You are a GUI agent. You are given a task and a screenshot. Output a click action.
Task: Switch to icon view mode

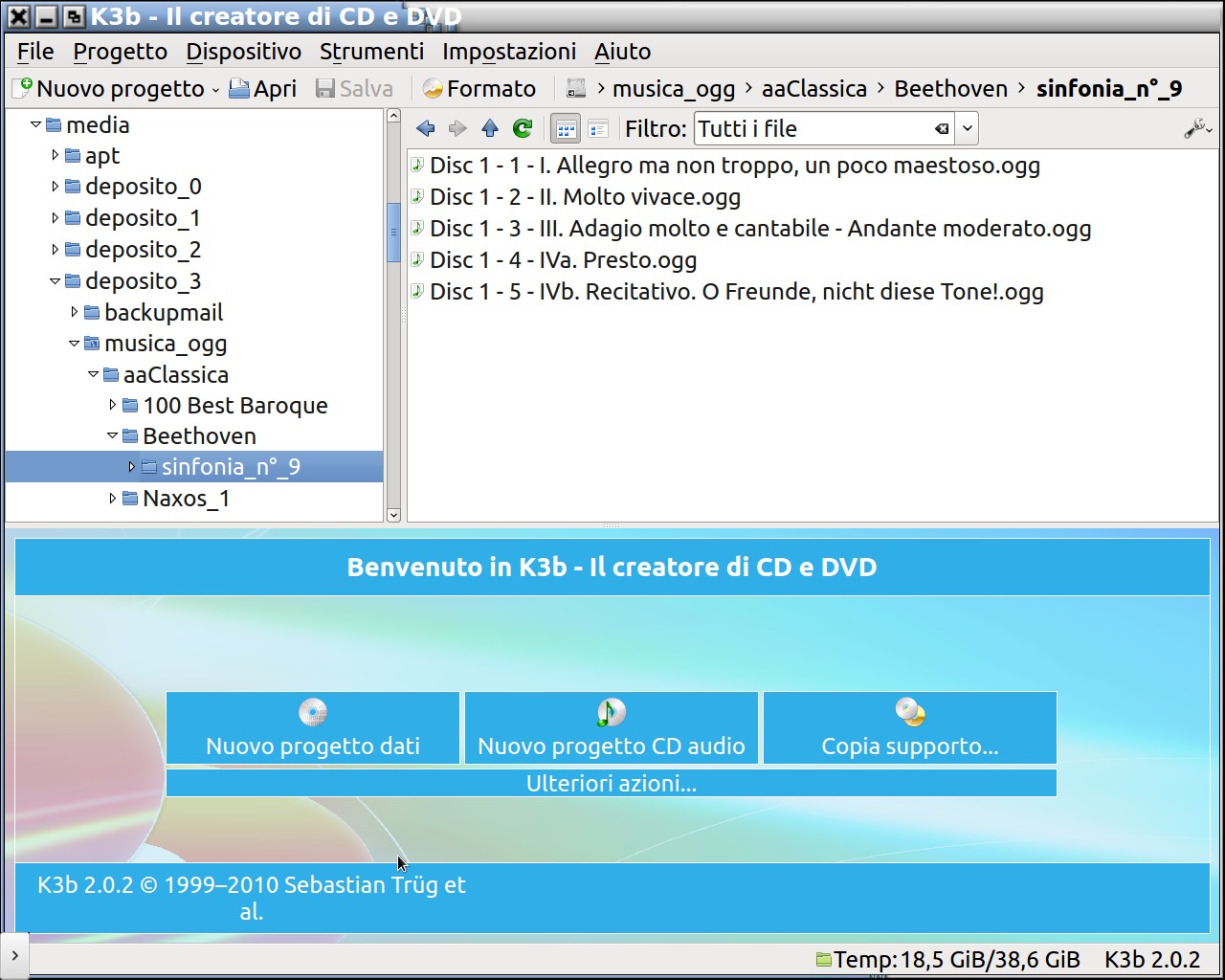click(x=567, y=128)
